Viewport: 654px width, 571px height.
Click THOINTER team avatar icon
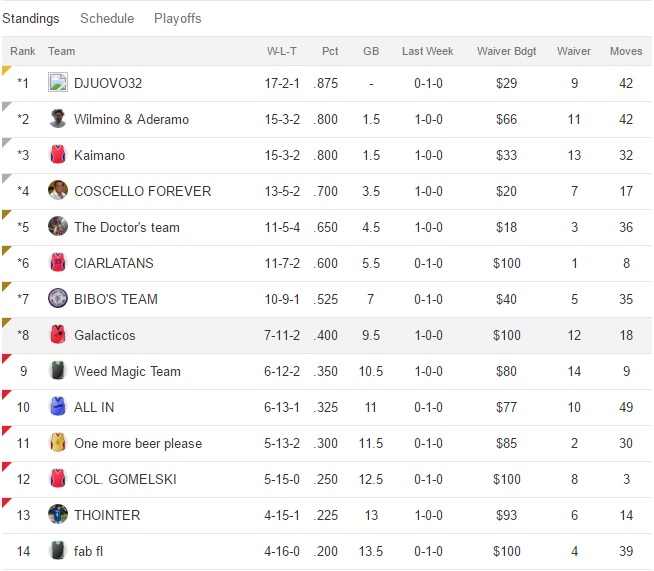tap(58, 515)
